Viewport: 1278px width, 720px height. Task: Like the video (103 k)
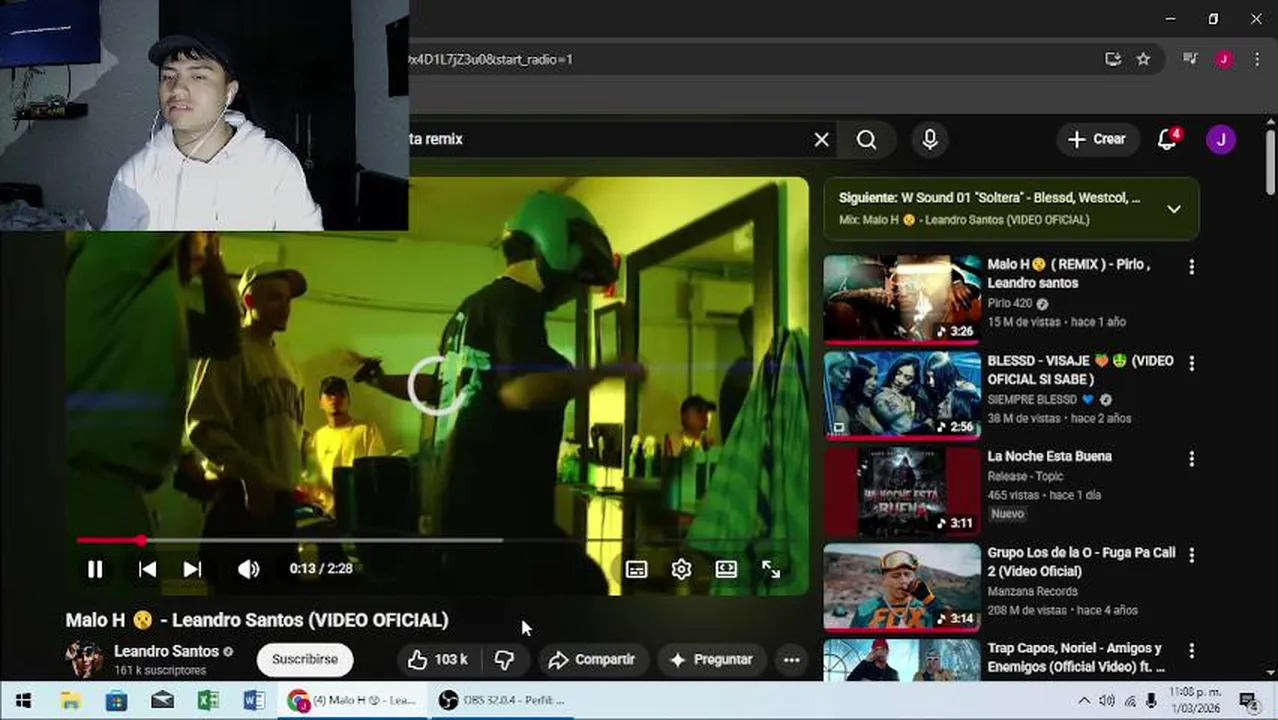tap(438, 660)
